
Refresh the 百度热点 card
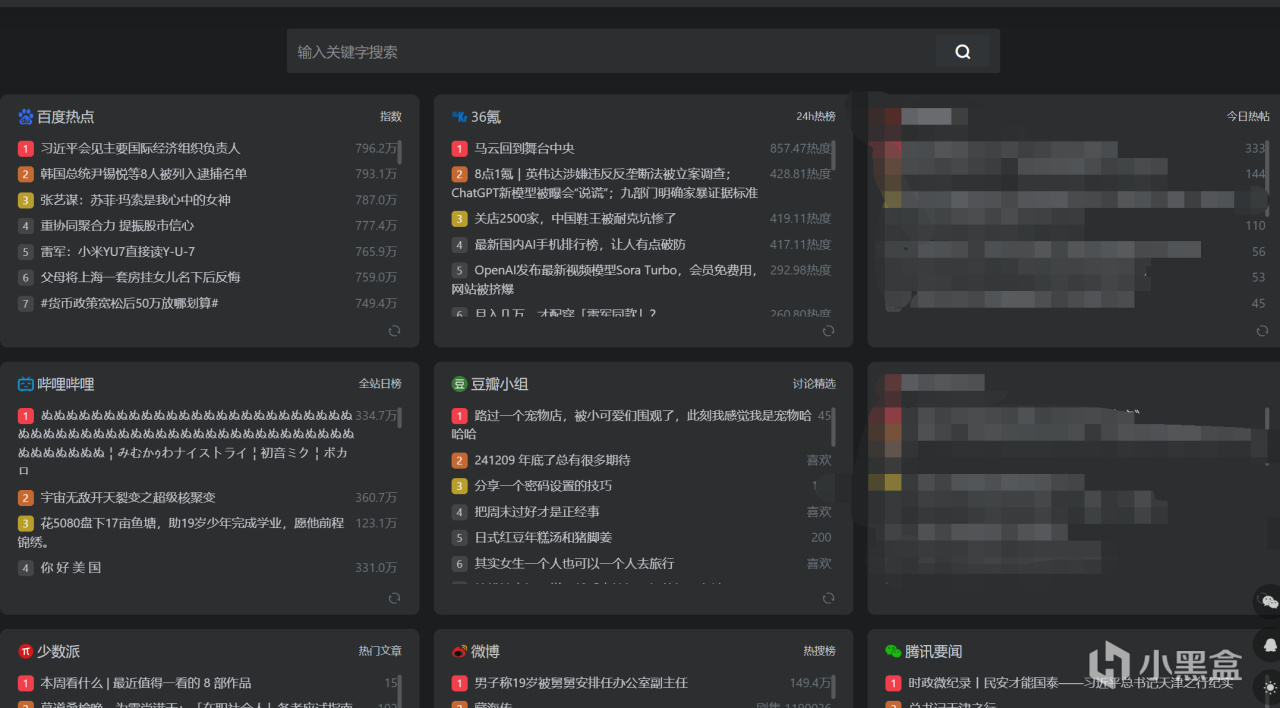click(x=394, y=331)
